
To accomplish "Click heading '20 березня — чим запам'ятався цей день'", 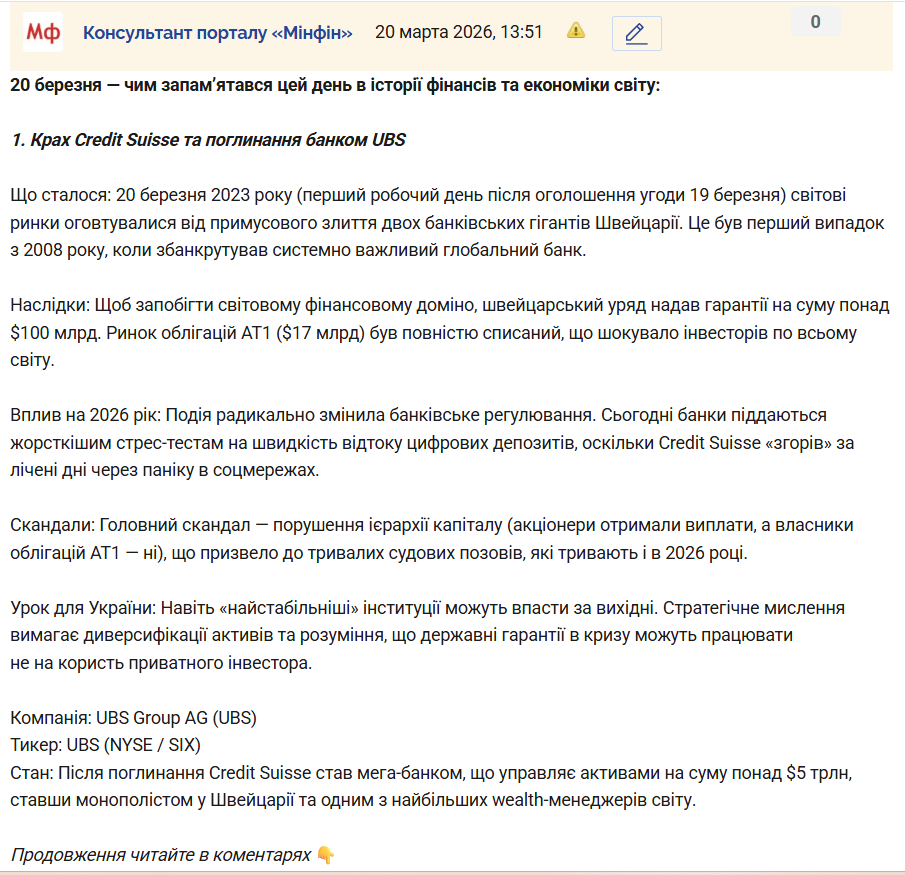I will pos(335,85).
